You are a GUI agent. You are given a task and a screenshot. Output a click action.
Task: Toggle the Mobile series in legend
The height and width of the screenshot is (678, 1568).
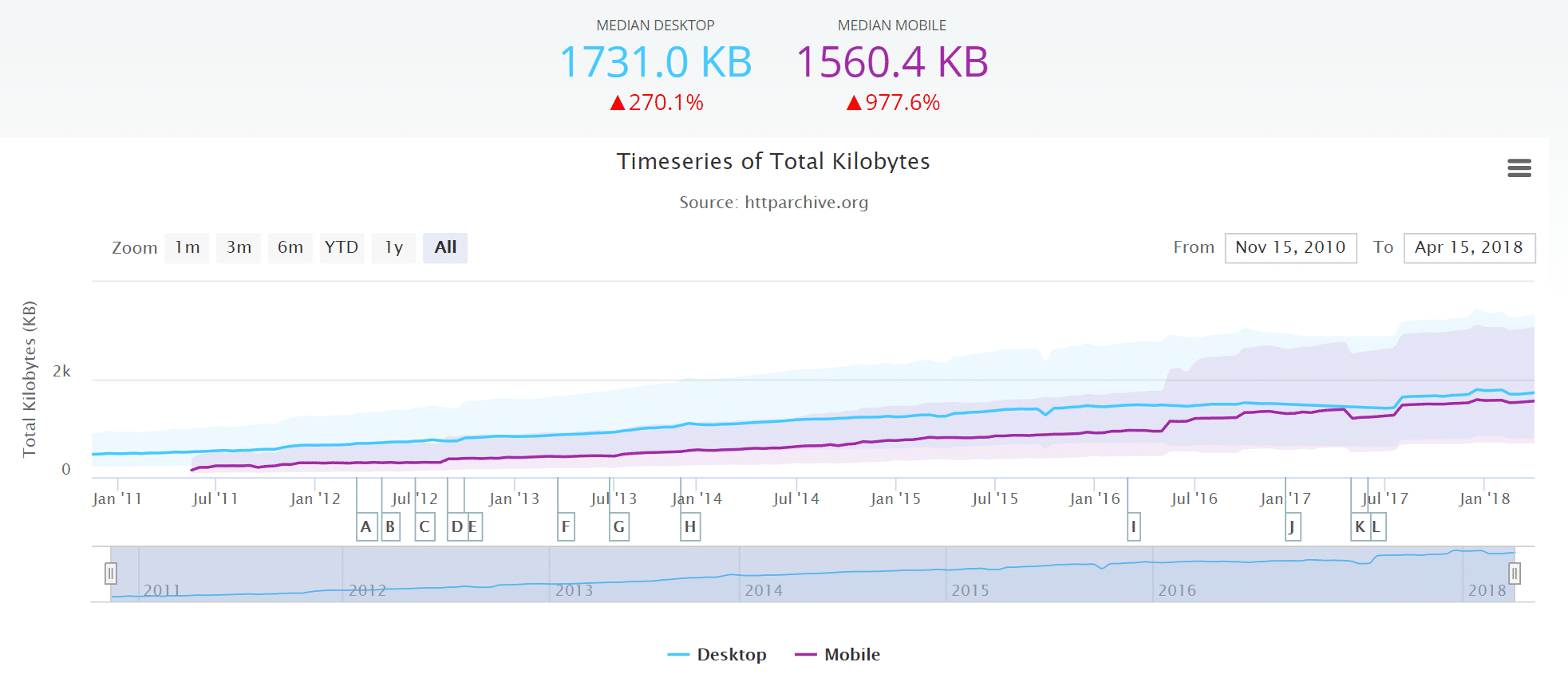point(838,654)
